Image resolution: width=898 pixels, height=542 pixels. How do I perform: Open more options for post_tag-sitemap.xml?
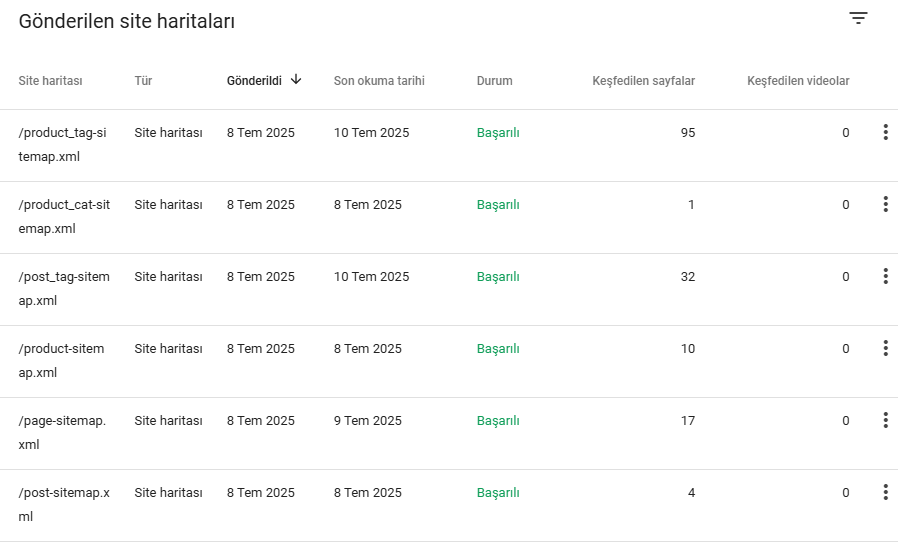click(885, 277)
